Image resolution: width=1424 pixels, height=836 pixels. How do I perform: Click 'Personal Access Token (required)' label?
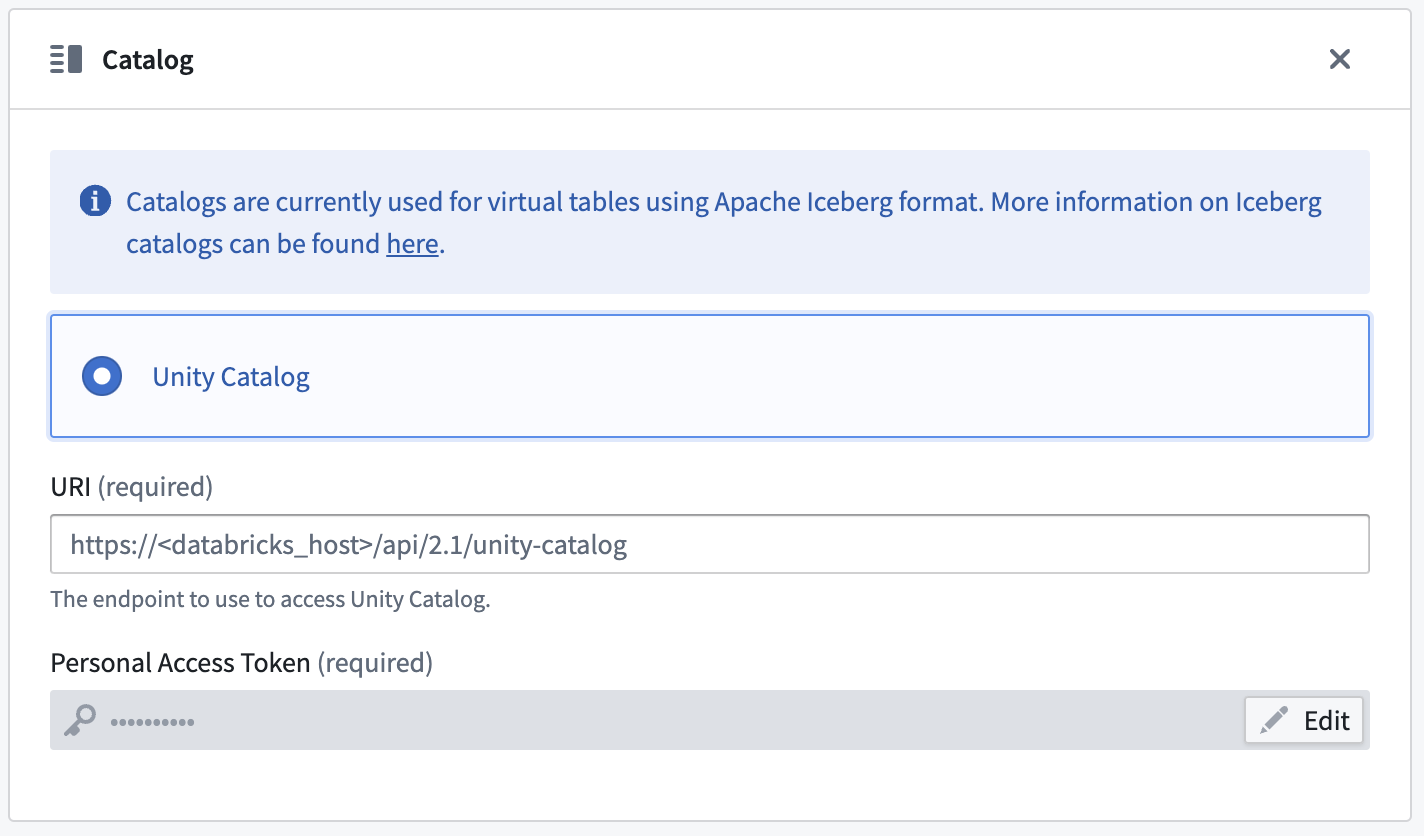point(241,663)
